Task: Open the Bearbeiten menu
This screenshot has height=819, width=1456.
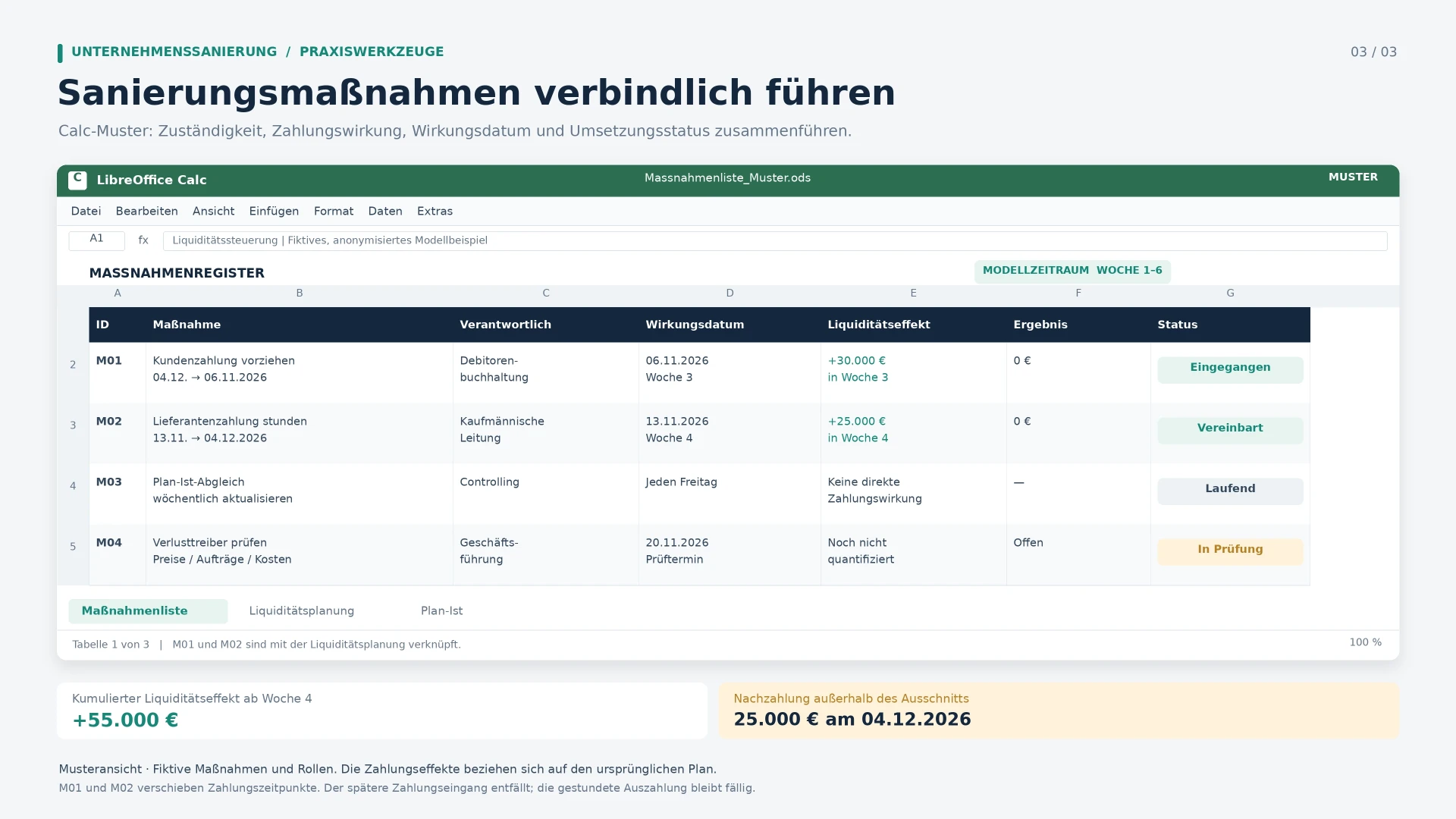Action: click(147, 212)
